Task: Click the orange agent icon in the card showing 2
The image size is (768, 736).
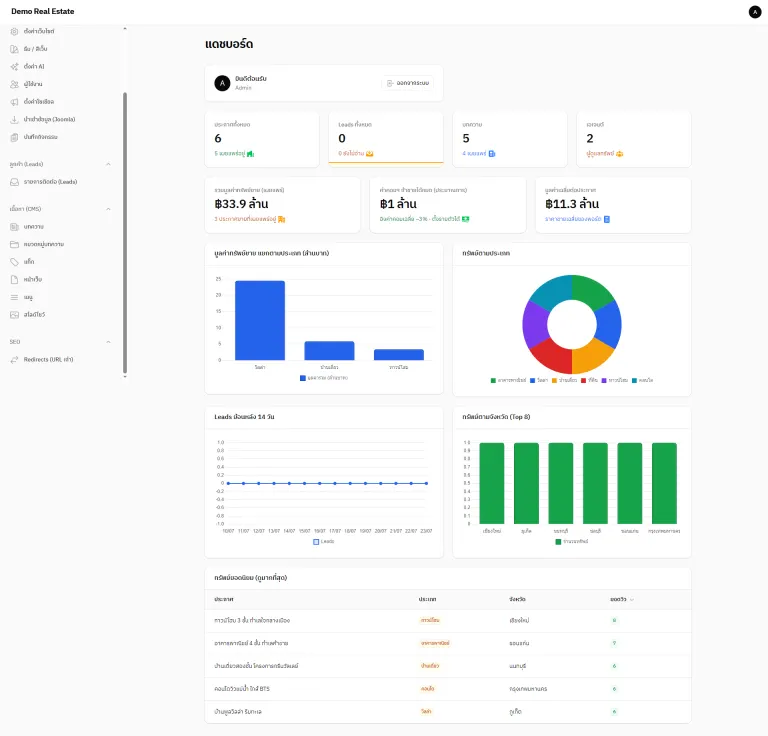Action: point(620,154)
